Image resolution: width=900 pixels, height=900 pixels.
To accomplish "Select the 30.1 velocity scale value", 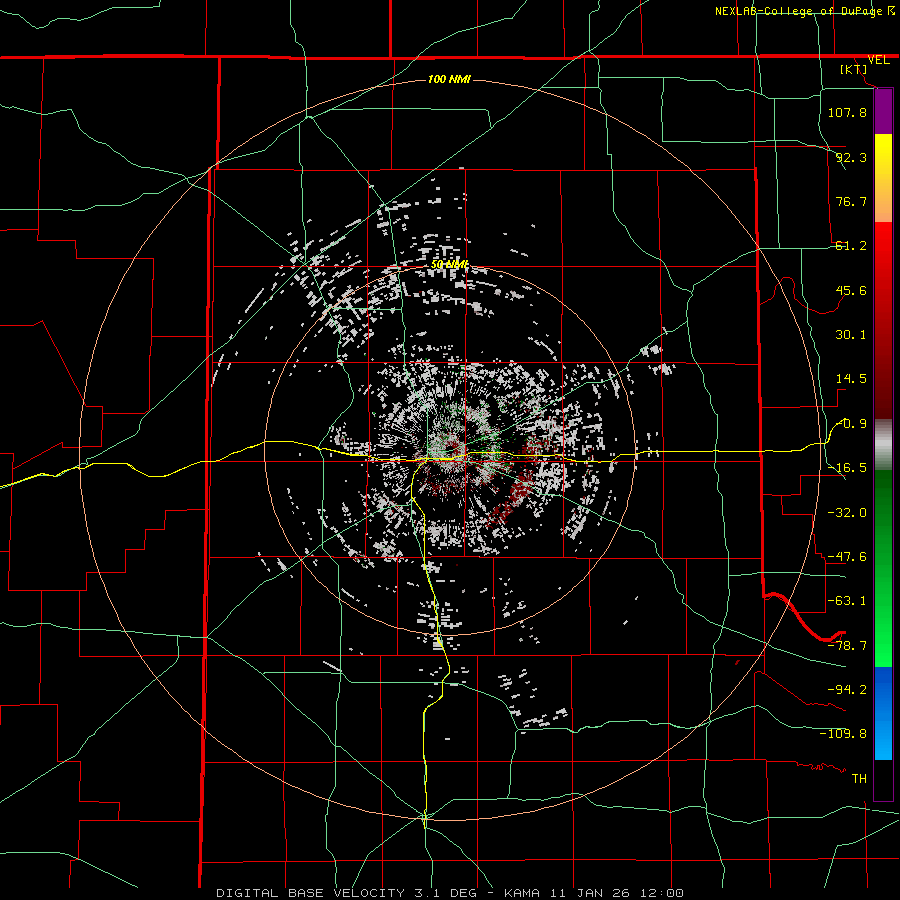I will [851, 335].
